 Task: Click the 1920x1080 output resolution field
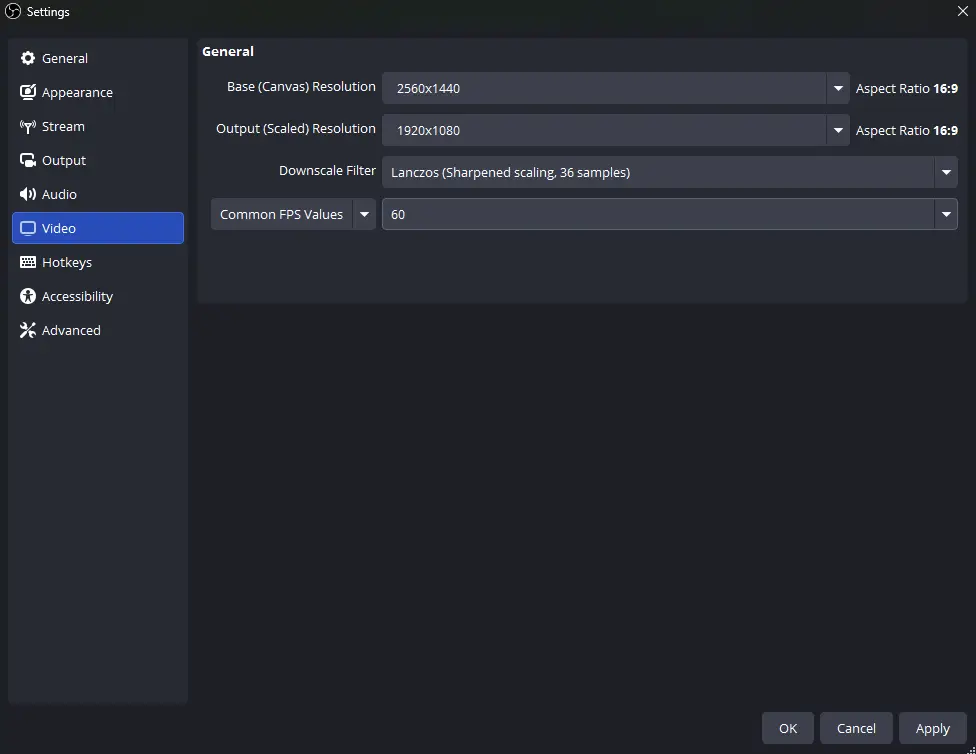click(x=604, y=130)
